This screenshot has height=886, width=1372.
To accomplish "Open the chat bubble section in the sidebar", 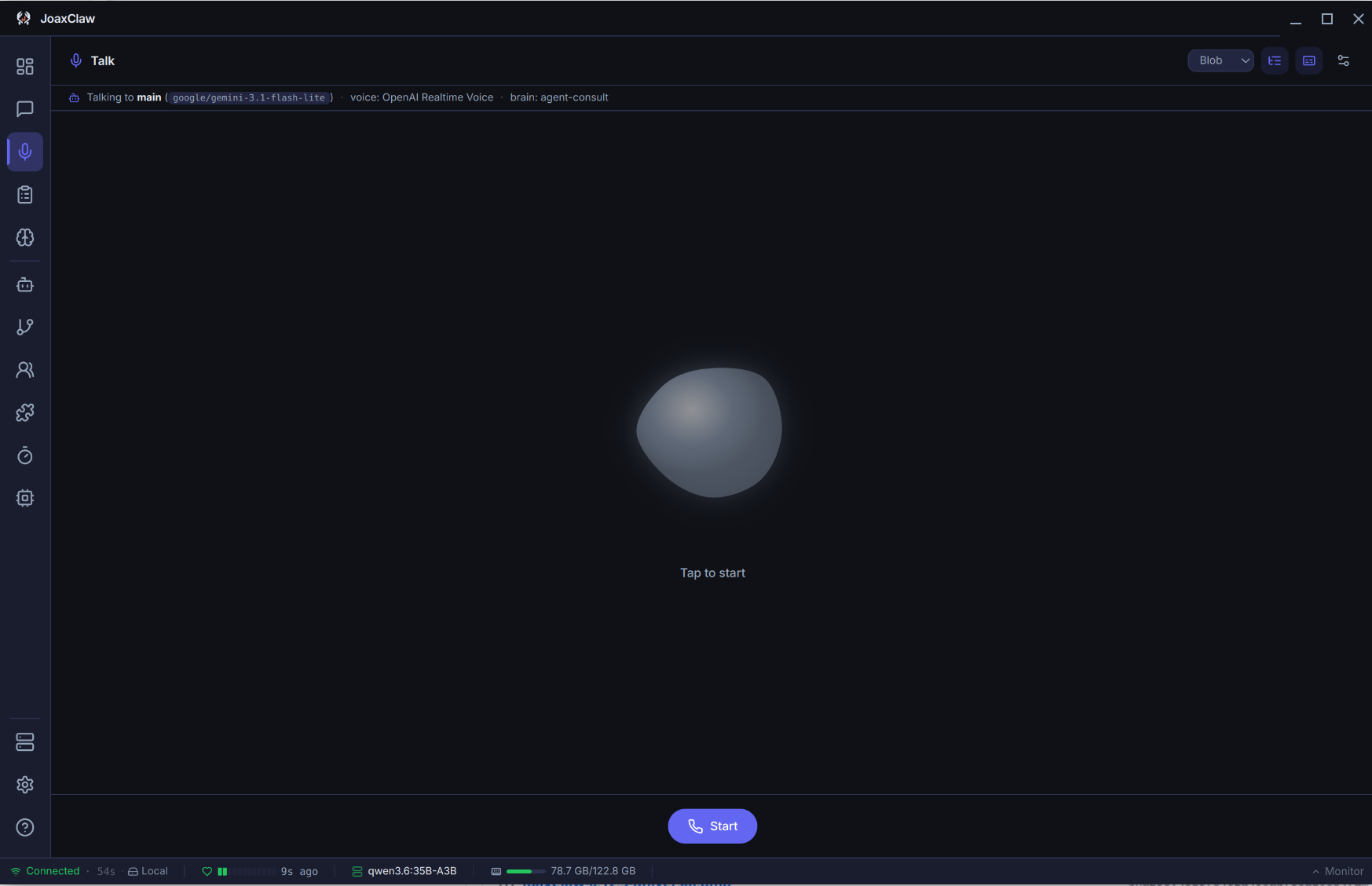I will pyautogui.click(x=25, y=109).
